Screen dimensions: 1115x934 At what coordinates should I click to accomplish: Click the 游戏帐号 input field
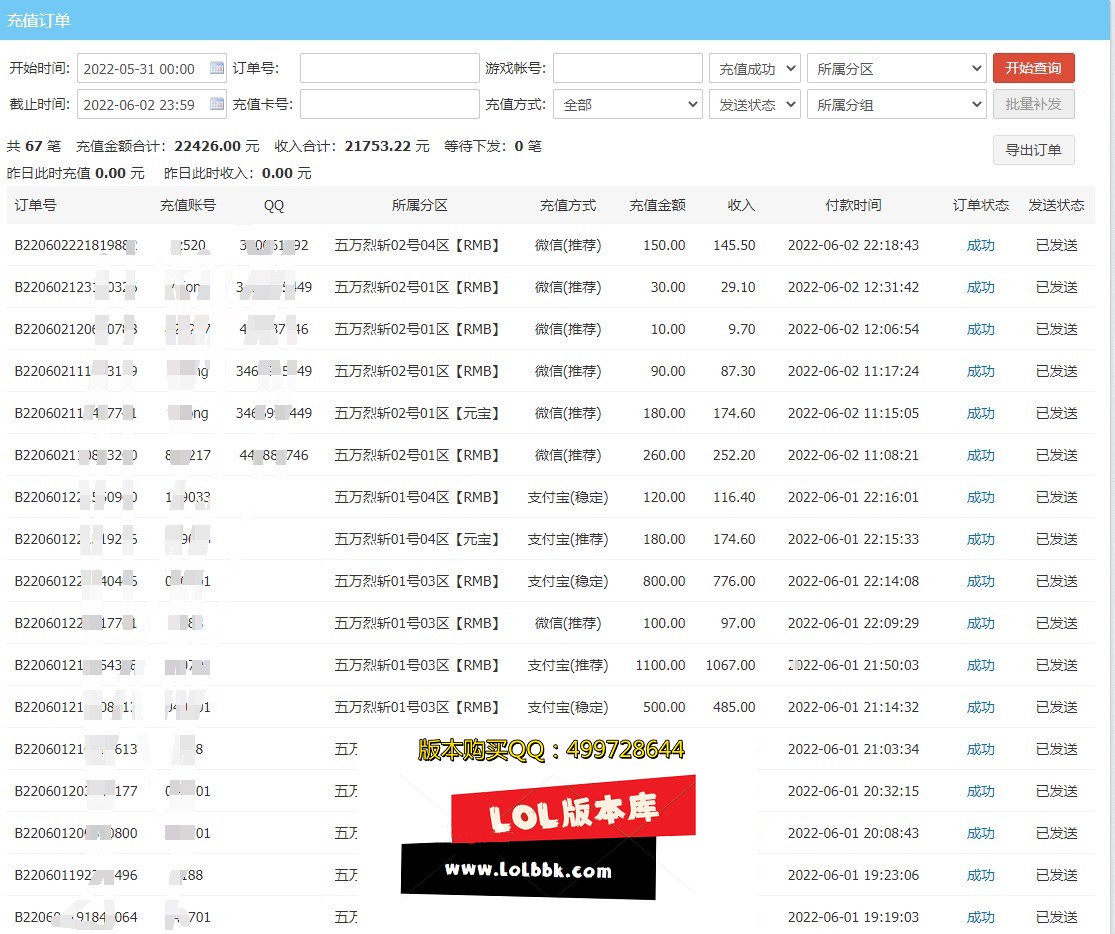click(x=628, y=68)
